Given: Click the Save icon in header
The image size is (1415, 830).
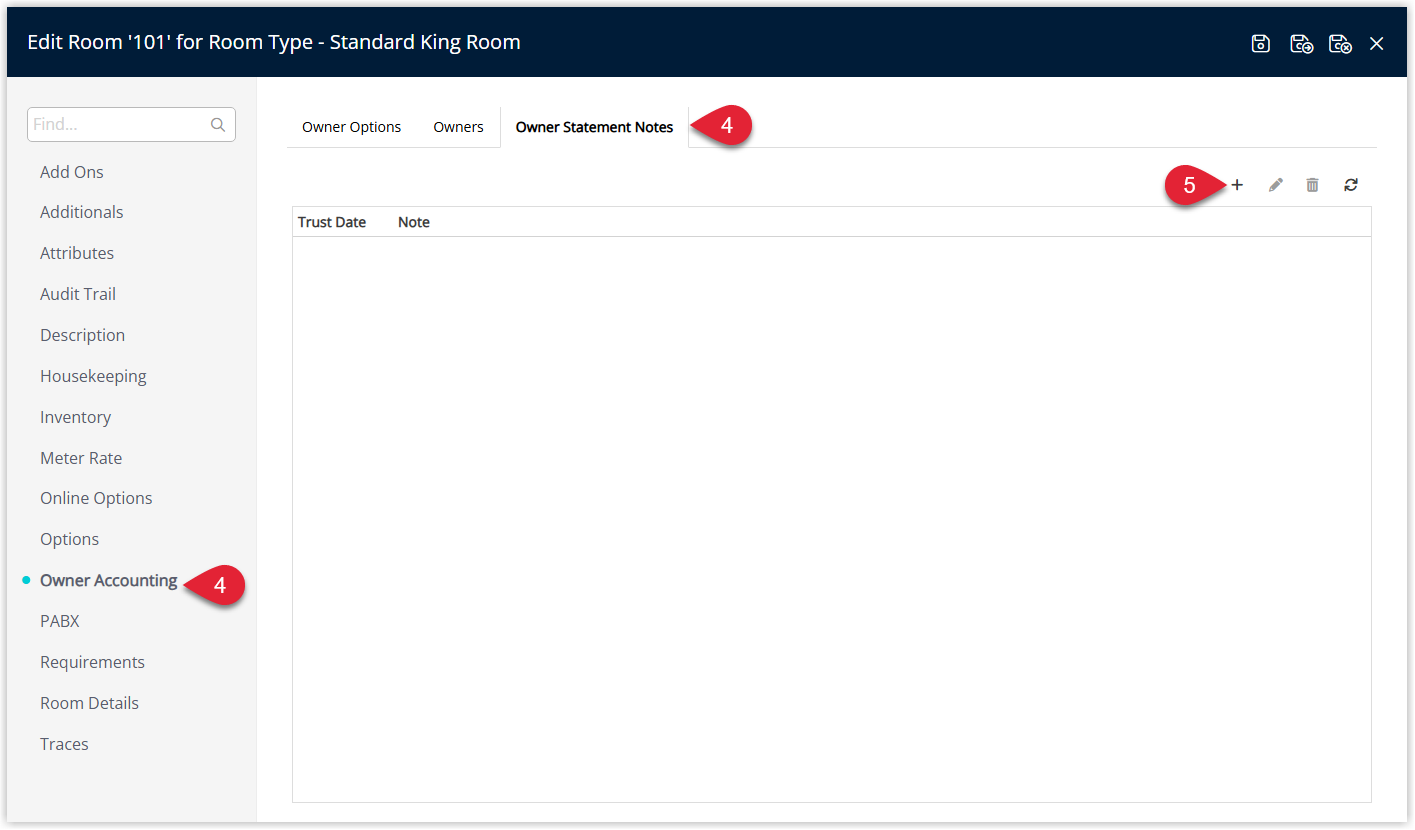Looking at the screenshot, I should point(1261,43).
